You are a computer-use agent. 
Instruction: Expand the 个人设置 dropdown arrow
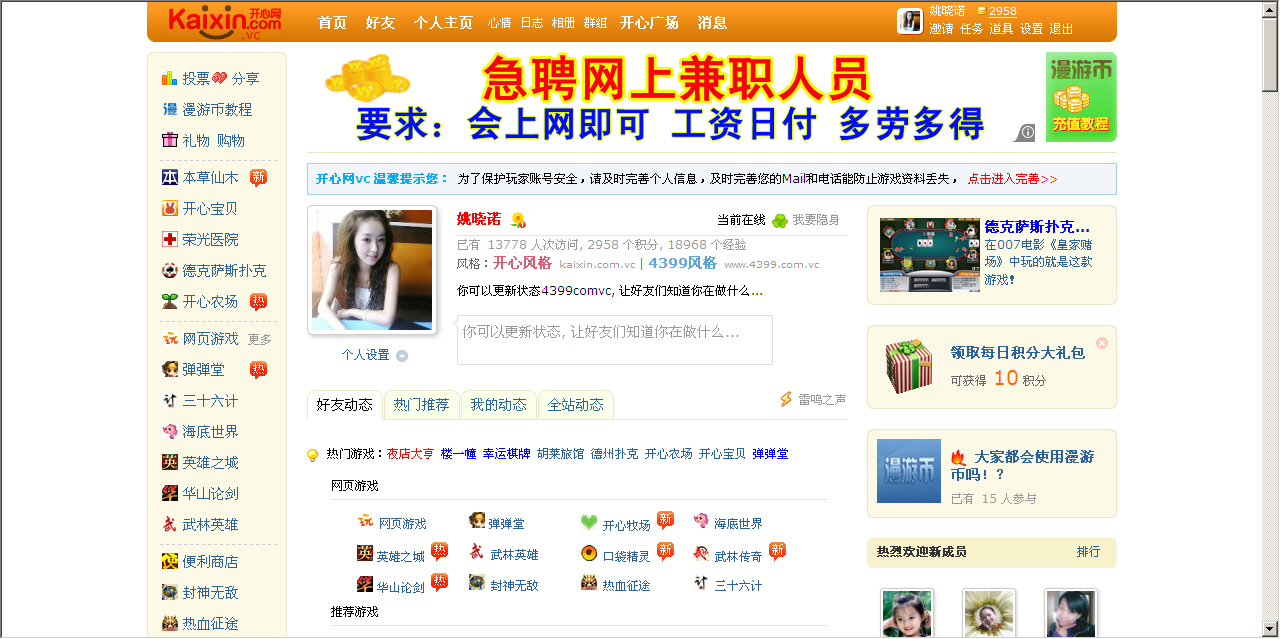point(402,356)
